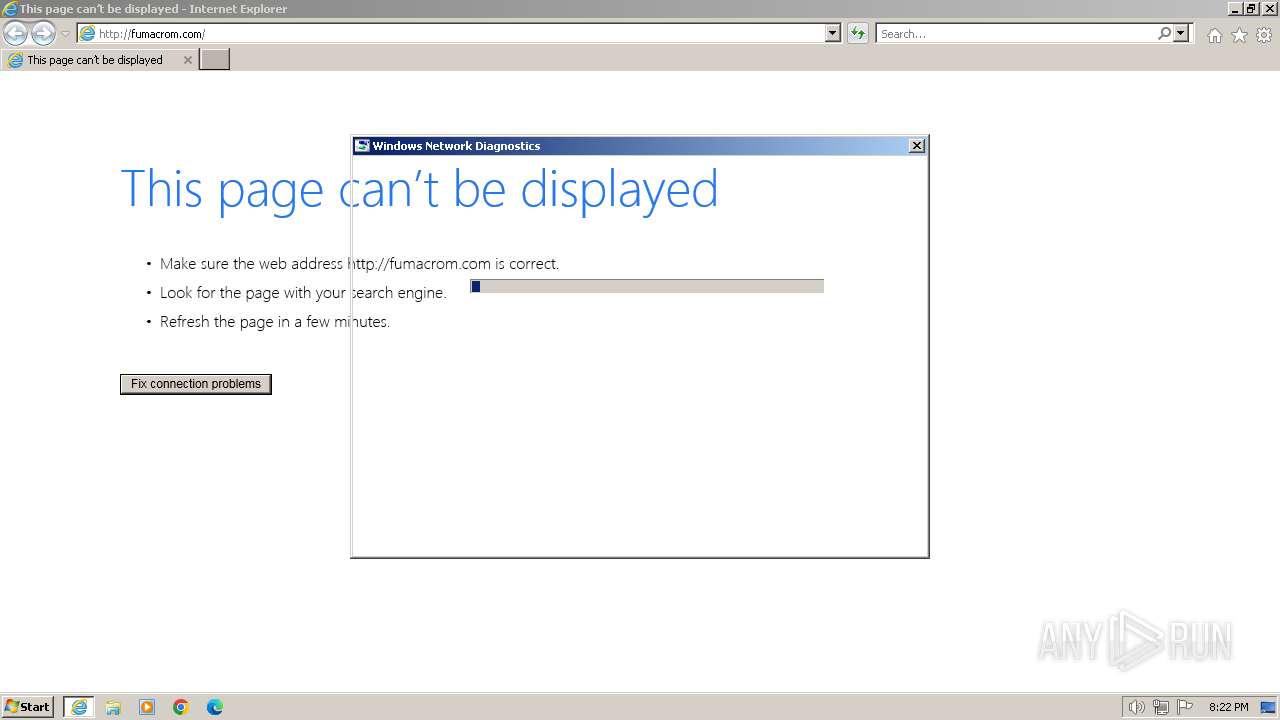1280x720 pixels.
Task: Click into the Search... box
Action: [x=1015, y=34]
